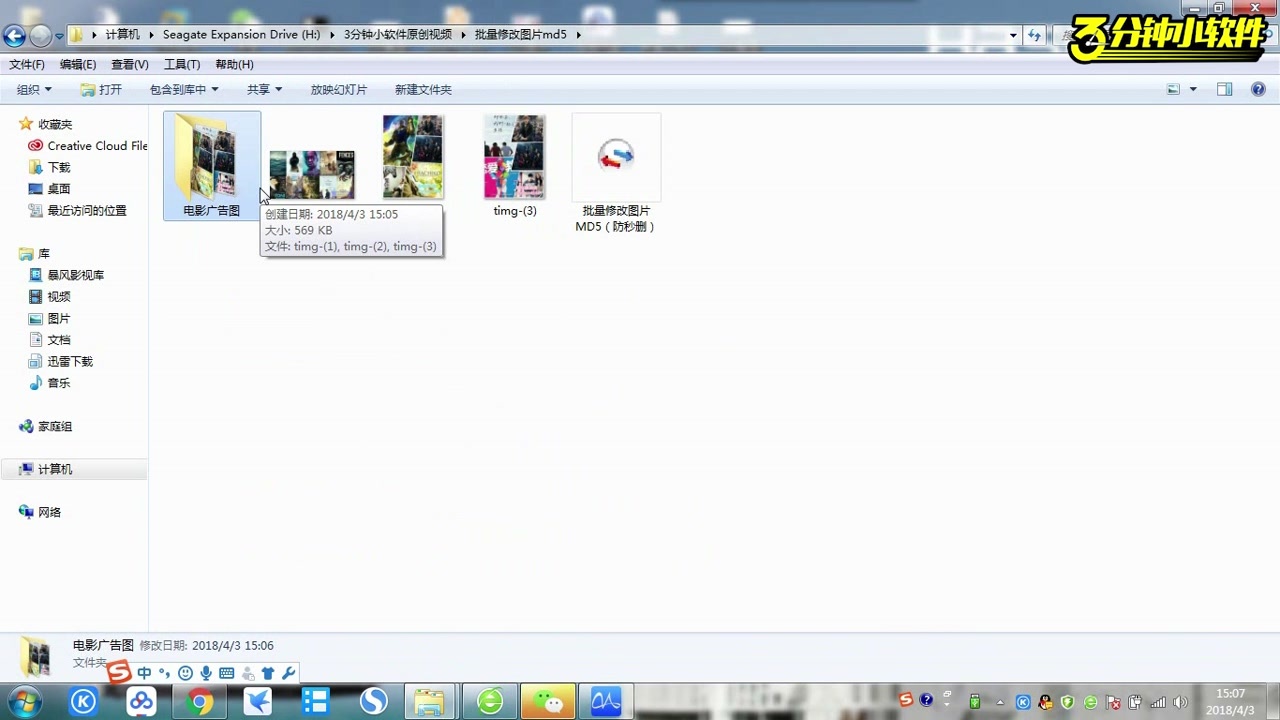Expand arrow after Seagate Expansion Drive breadcrumb
This screenshot has width=1280, height=720.
pyautogui.click(x=332, y=35)
